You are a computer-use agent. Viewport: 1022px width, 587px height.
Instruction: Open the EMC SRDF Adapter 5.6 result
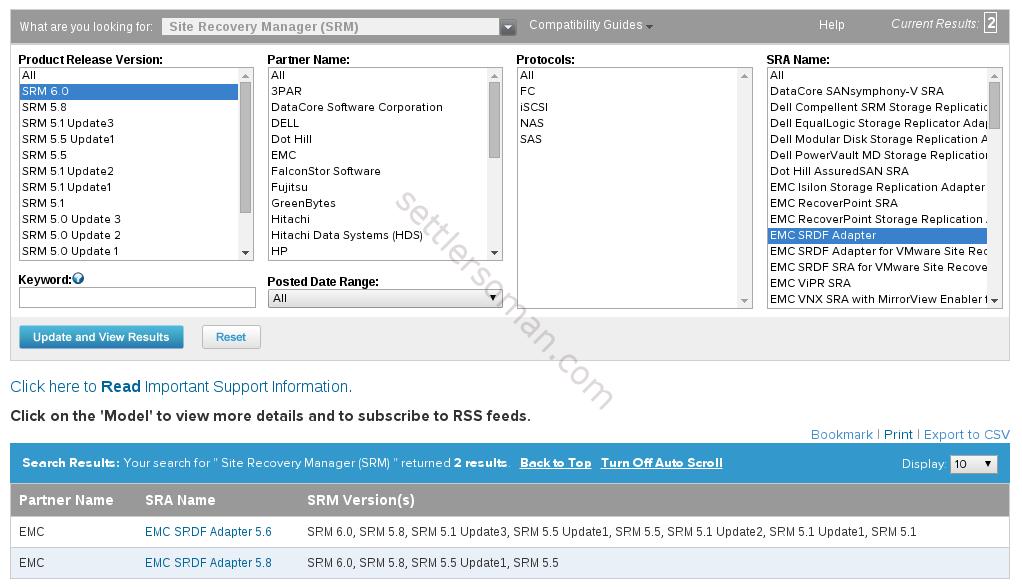(208, 532)
